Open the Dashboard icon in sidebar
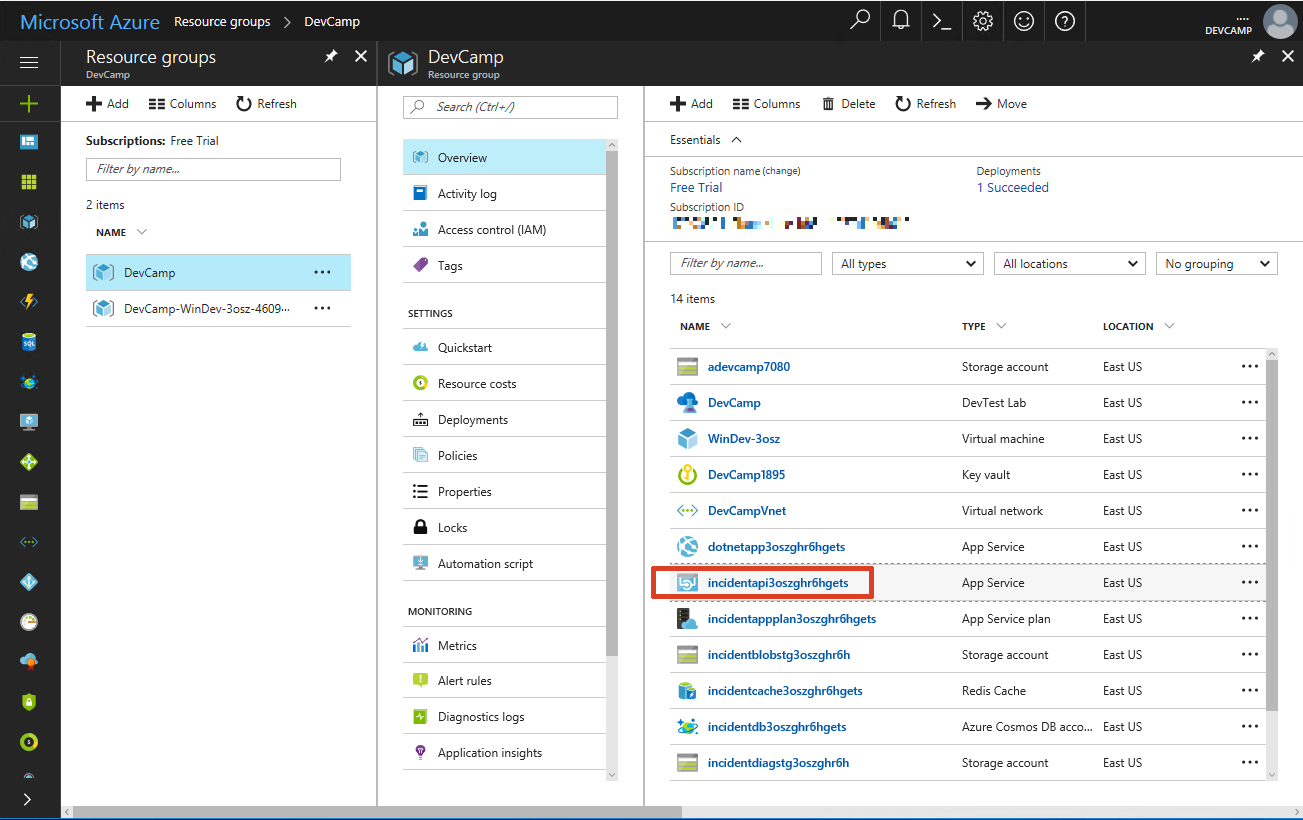1303x820 pixels. (29, 142)
